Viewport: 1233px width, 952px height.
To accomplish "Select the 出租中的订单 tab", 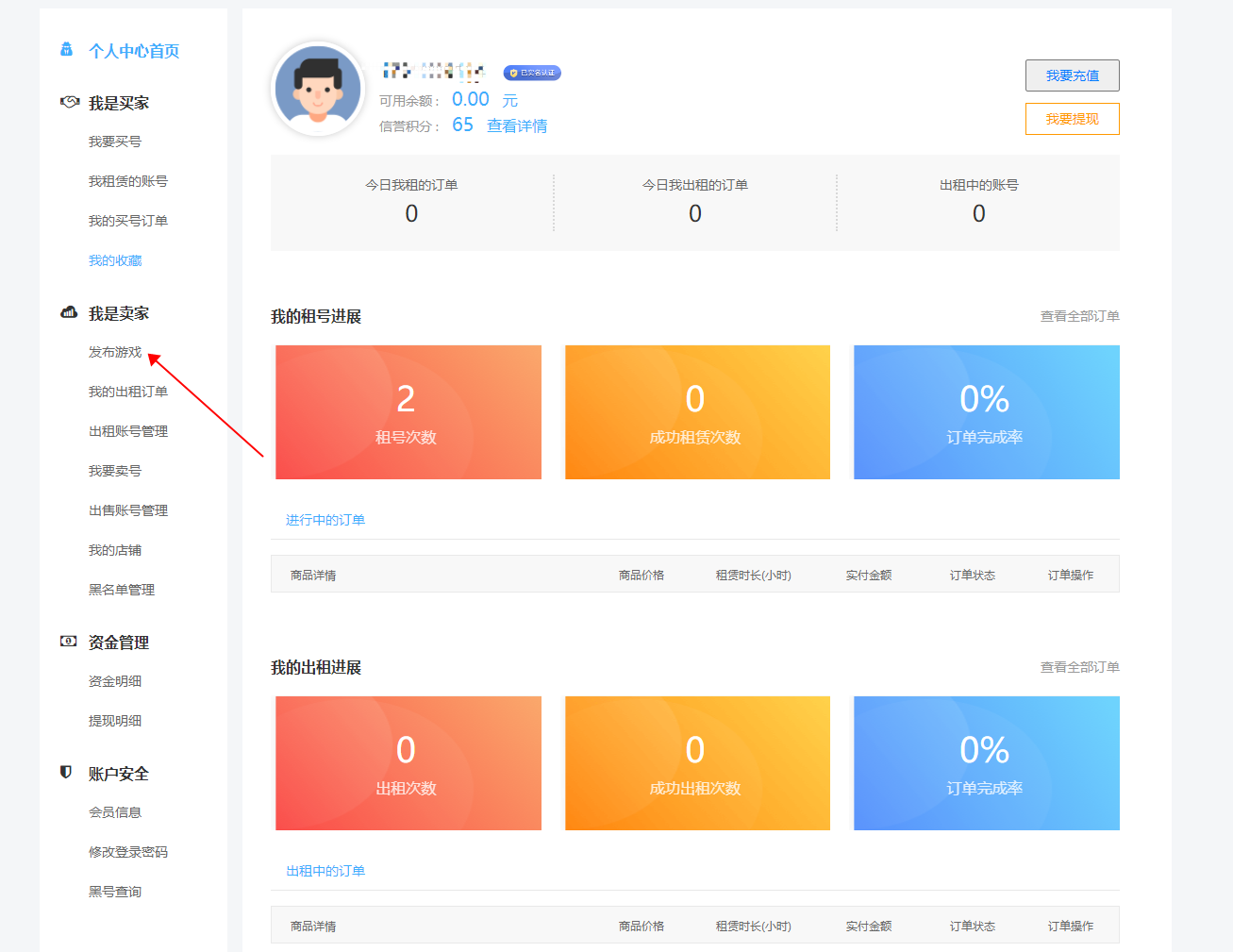I will click(325, 871).
